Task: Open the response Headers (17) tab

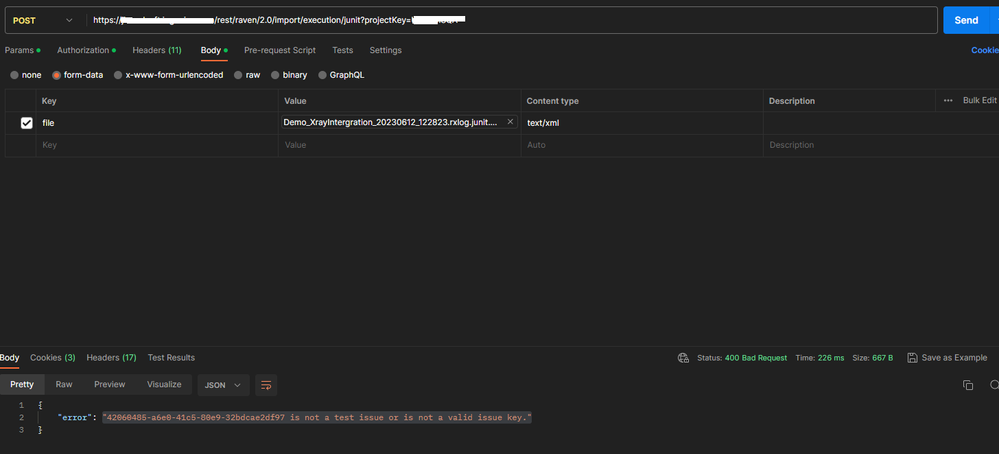Action: tap(111, 358)
